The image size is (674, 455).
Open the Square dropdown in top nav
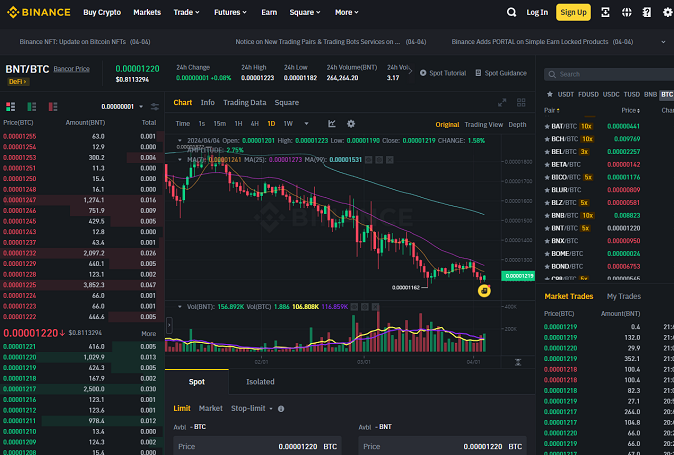pyautogui.click(x=305, y=12)
